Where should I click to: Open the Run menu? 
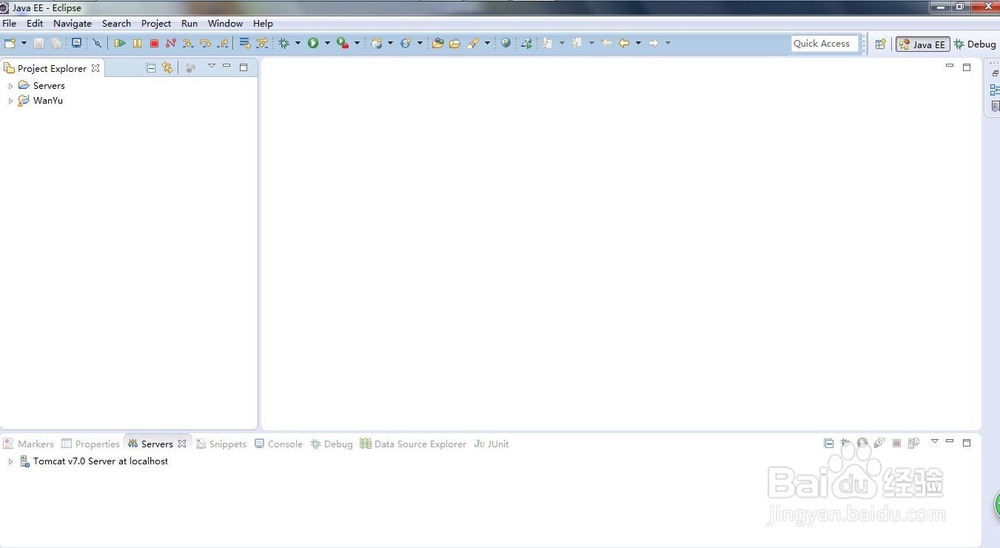[x=189, y=24]
